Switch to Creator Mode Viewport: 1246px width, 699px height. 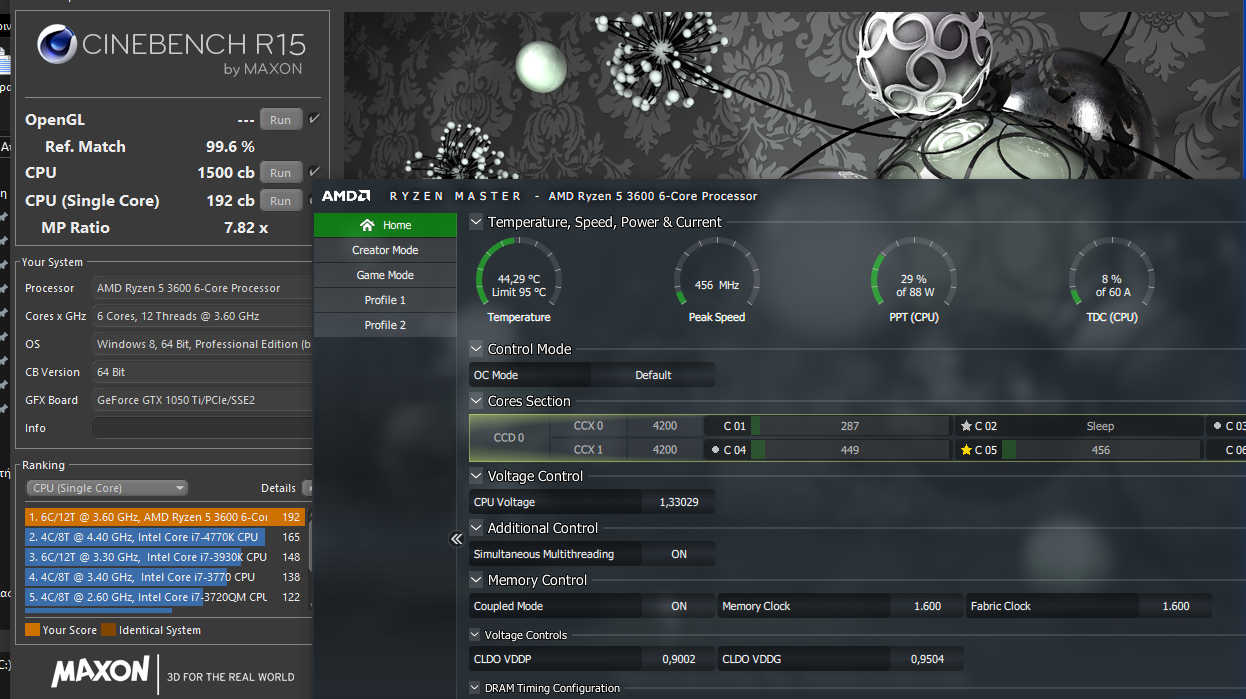pyautogui.click(x=385, y=250)
